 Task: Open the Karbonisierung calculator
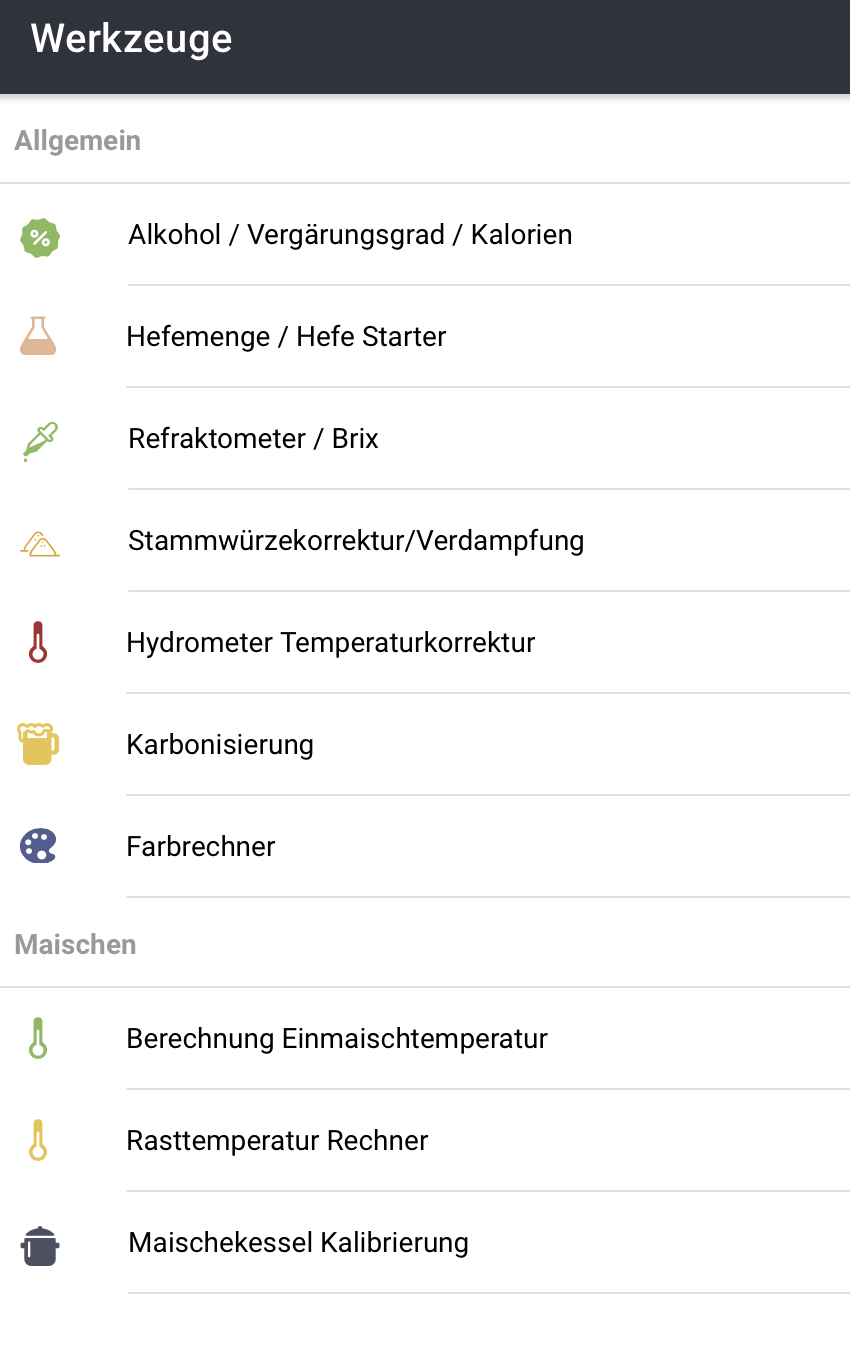tap(220, 745)
